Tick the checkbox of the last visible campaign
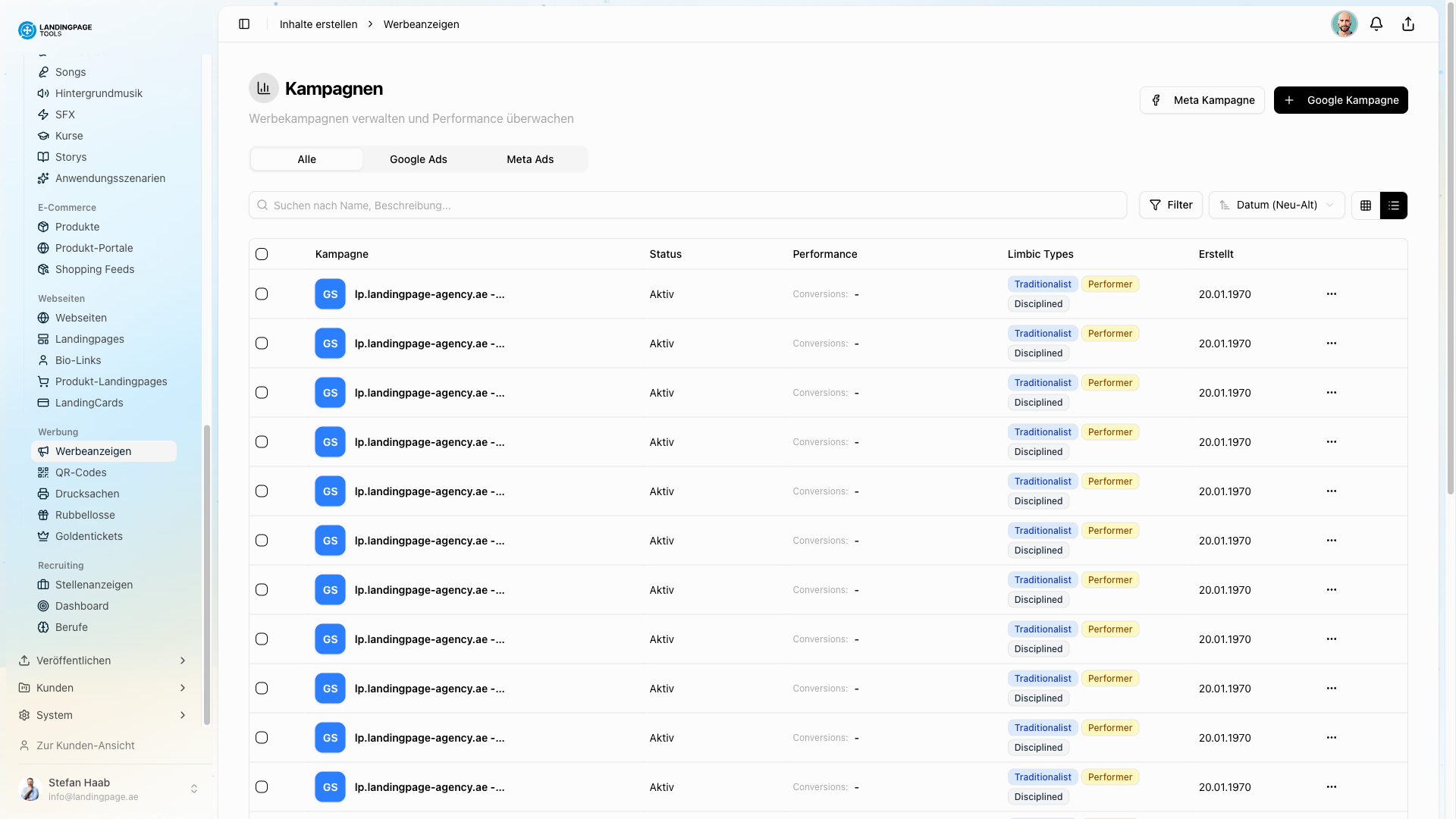Image resolution: width=1456 pixels, height=819 pixels. pyautogui.click(x=262, y=786)
